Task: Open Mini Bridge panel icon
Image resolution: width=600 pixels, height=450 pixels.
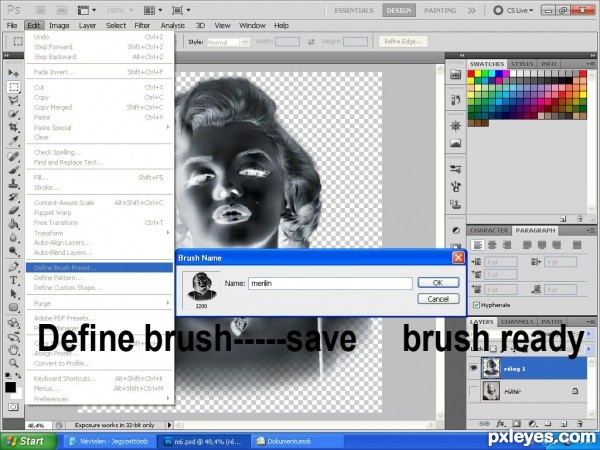Action: (x=455, y=75)
